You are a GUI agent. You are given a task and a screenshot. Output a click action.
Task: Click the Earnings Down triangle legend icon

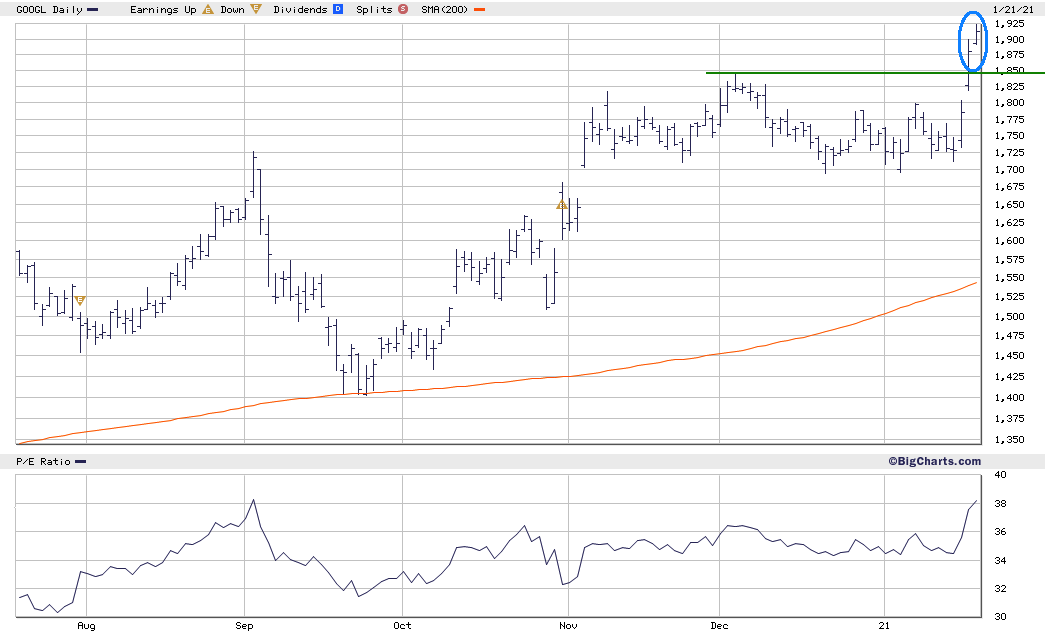coord(255,9)
